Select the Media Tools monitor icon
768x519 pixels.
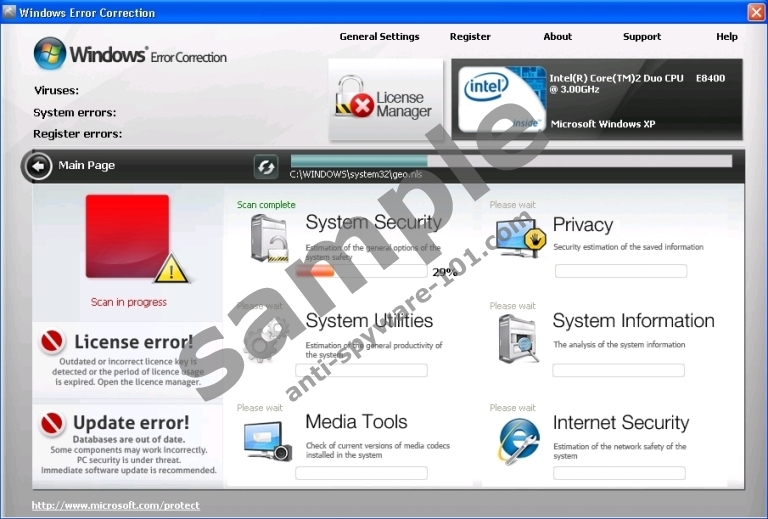pos(266,440)
